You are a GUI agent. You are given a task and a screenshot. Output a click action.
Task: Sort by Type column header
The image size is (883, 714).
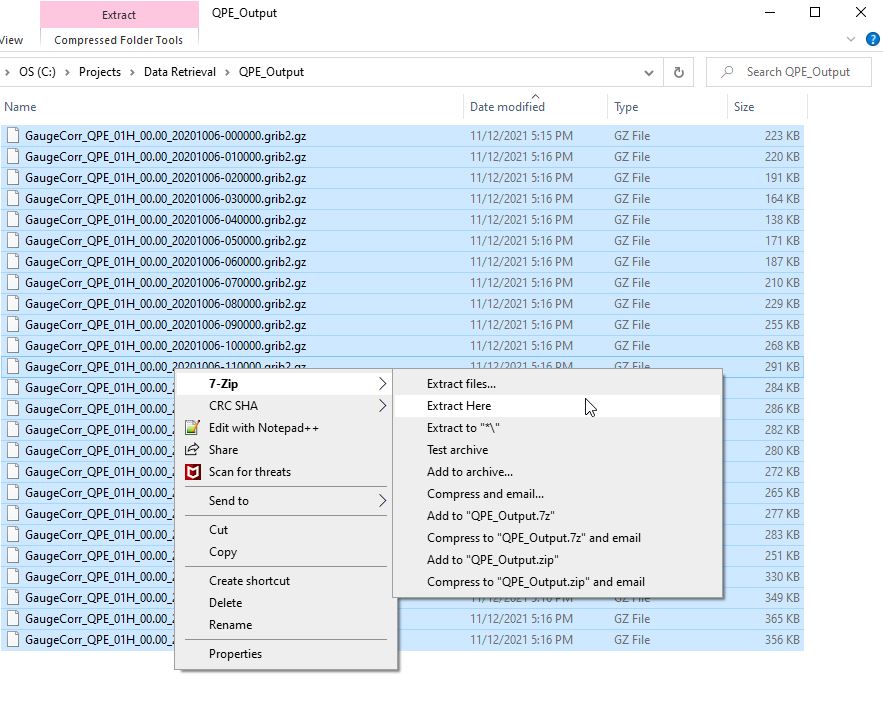tap(667, 106)
